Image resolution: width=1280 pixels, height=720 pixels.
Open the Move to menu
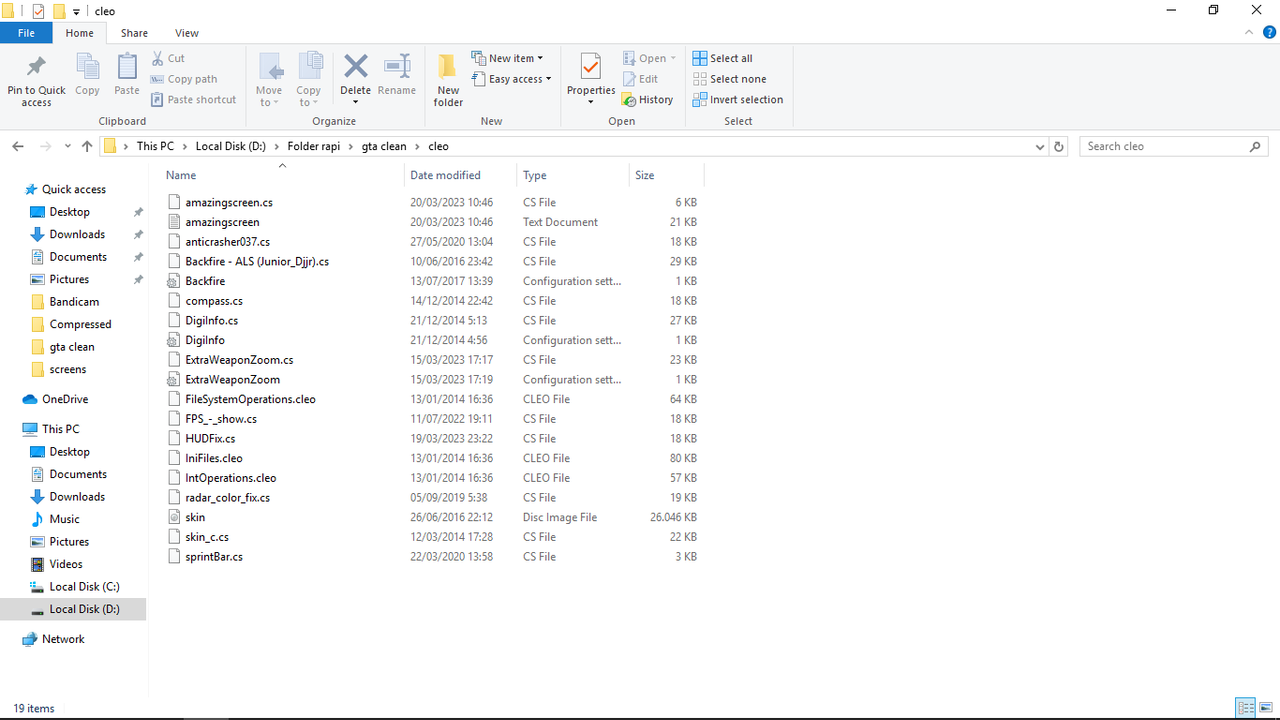(269, 81)
